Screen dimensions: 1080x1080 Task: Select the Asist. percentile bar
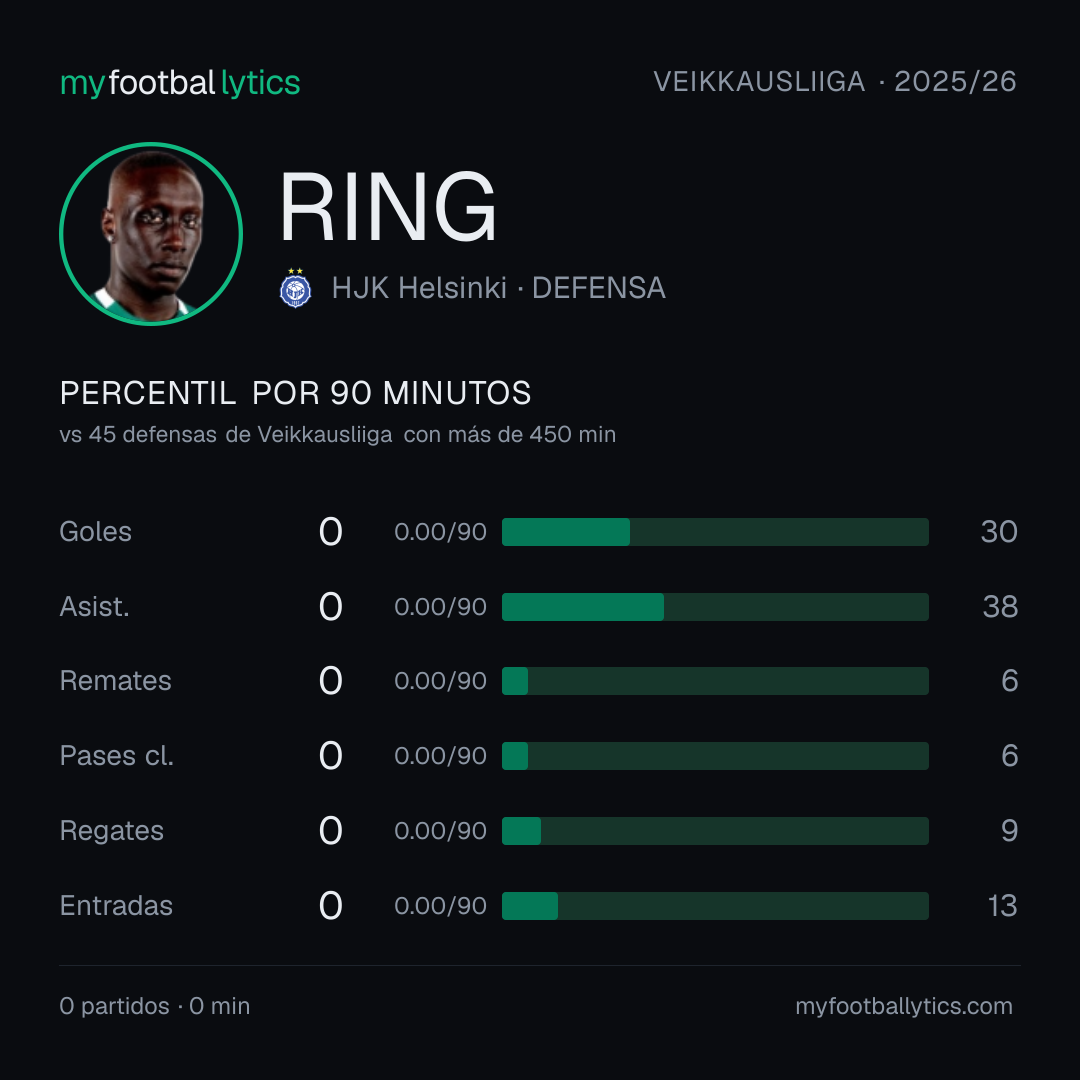[715, 607]
